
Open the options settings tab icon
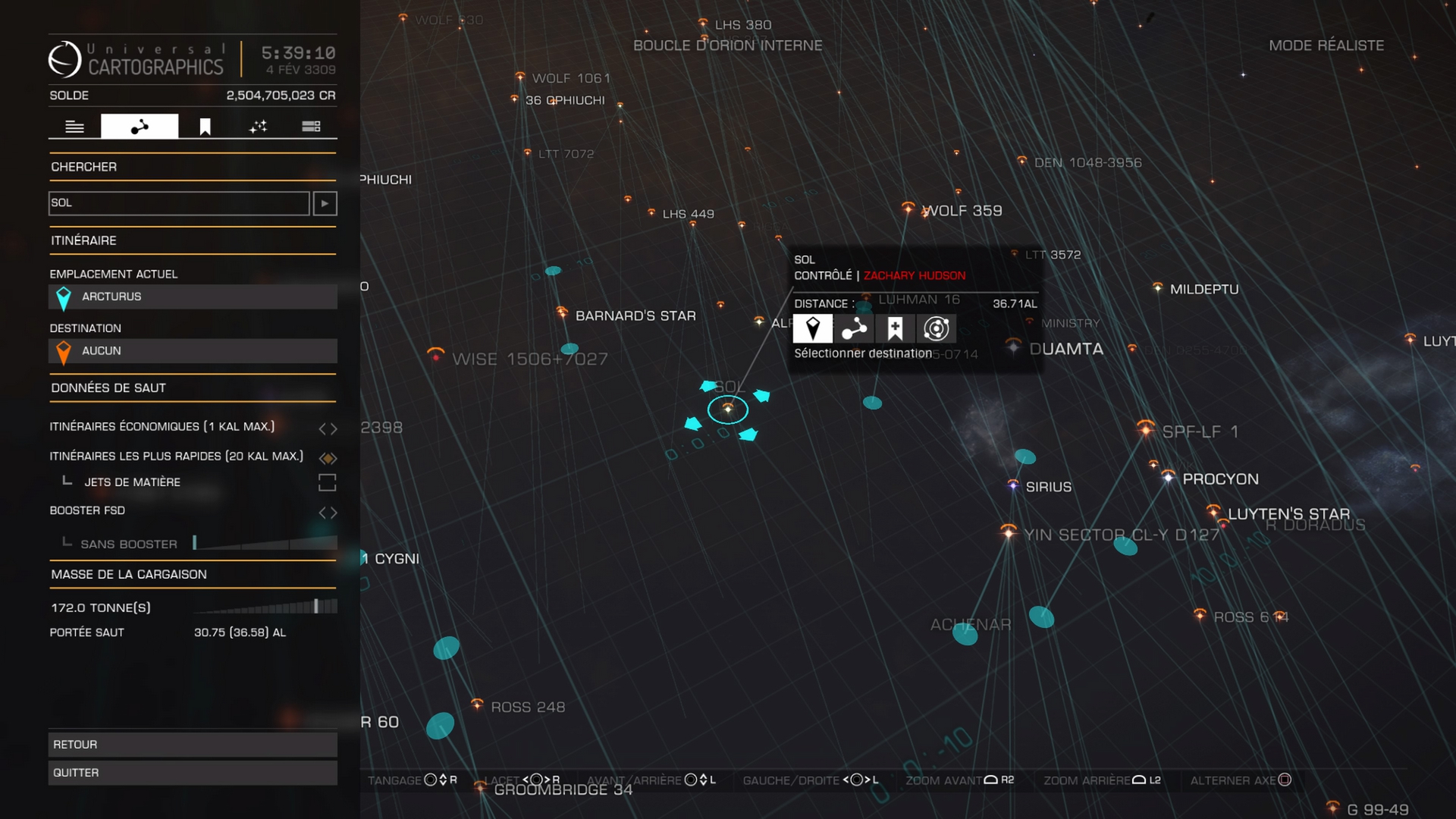[x=311, y=127]
